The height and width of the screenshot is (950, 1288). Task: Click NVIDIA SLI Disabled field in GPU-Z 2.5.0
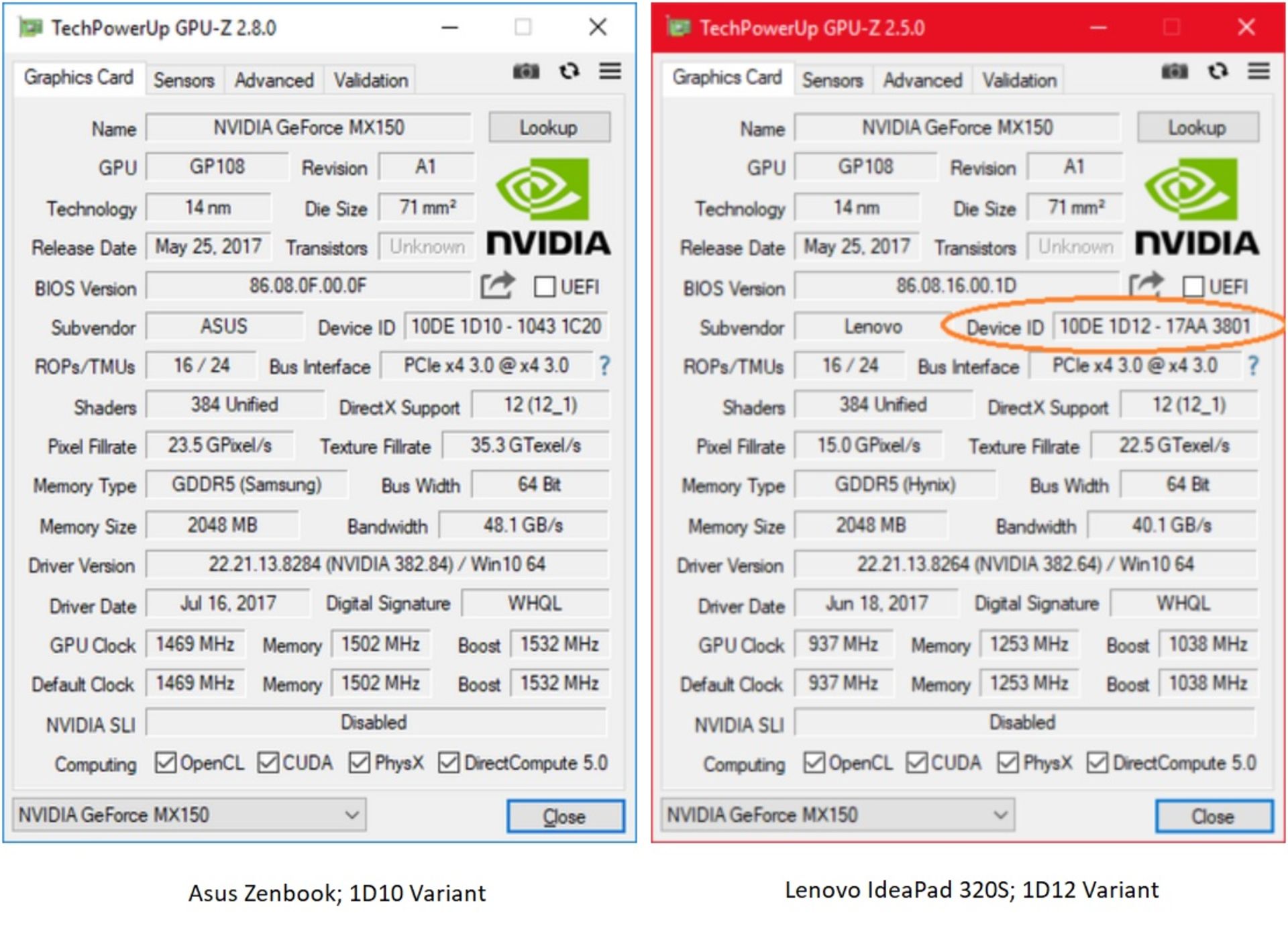1024,723
